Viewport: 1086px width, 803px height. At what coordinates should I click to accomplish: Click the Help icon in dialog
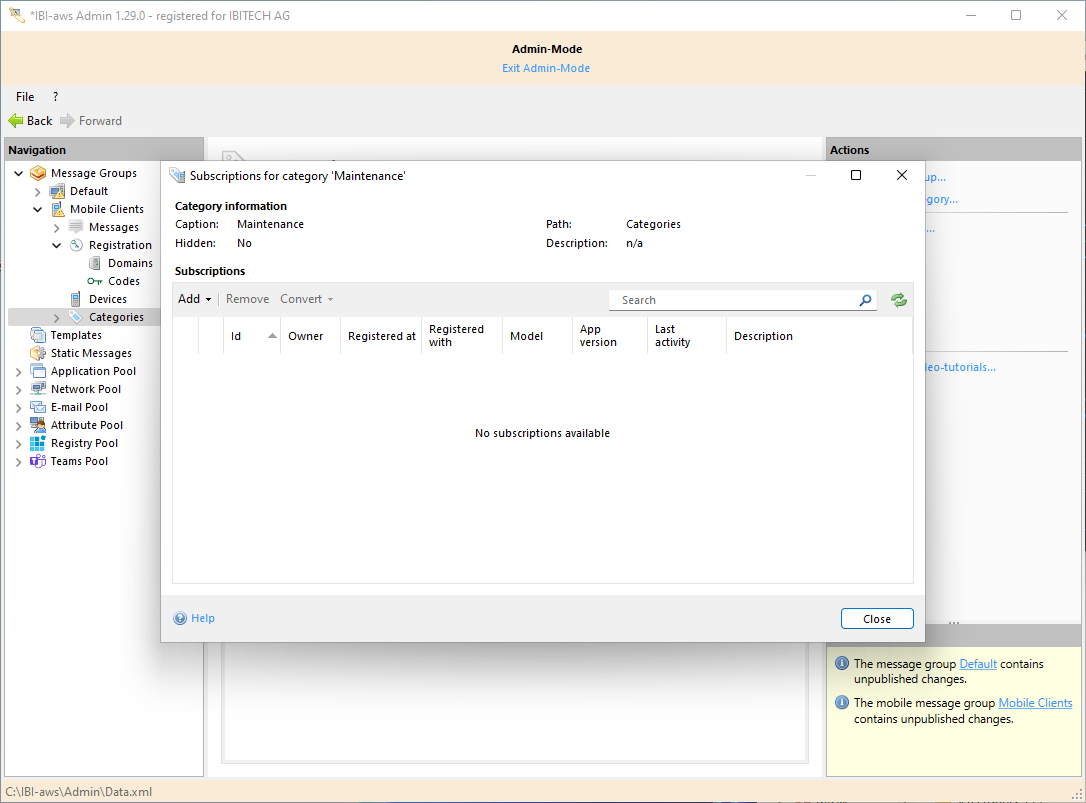pos(181,618)
